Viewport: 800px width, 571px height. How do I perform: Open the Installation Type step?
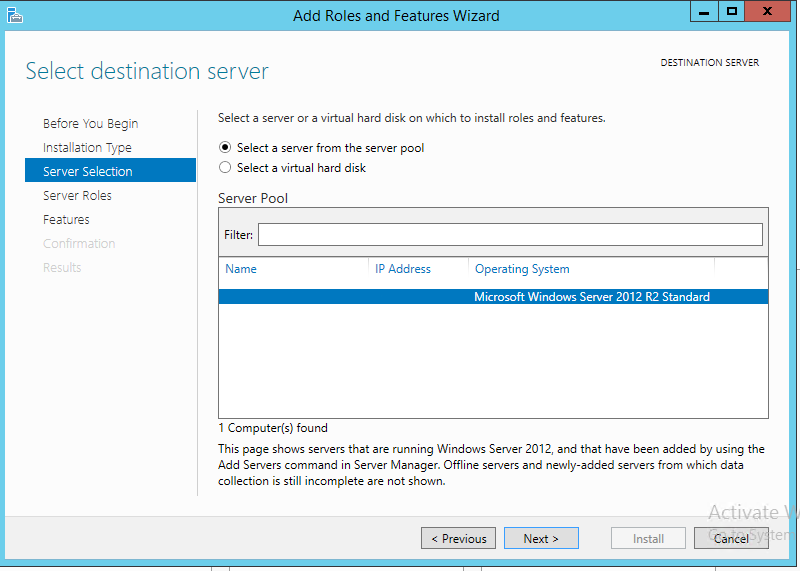[x=87, y=148]
